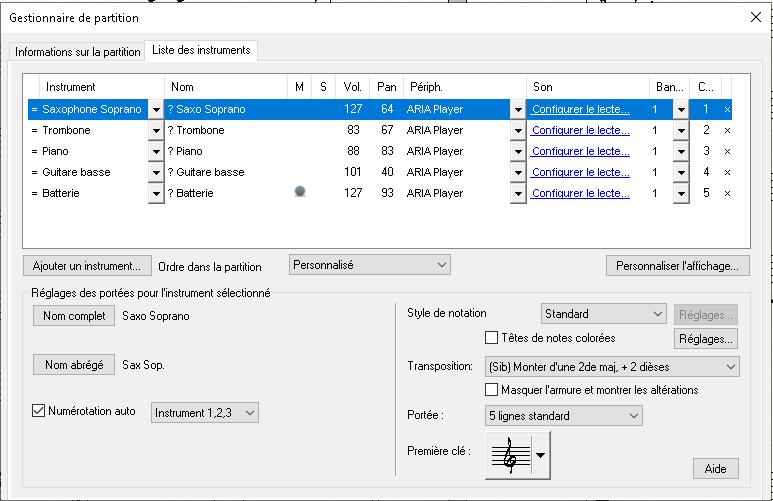Click the treble clef Première clé icon
The width and height of the screenshot is (773, 501).
[x=509, y=455]
